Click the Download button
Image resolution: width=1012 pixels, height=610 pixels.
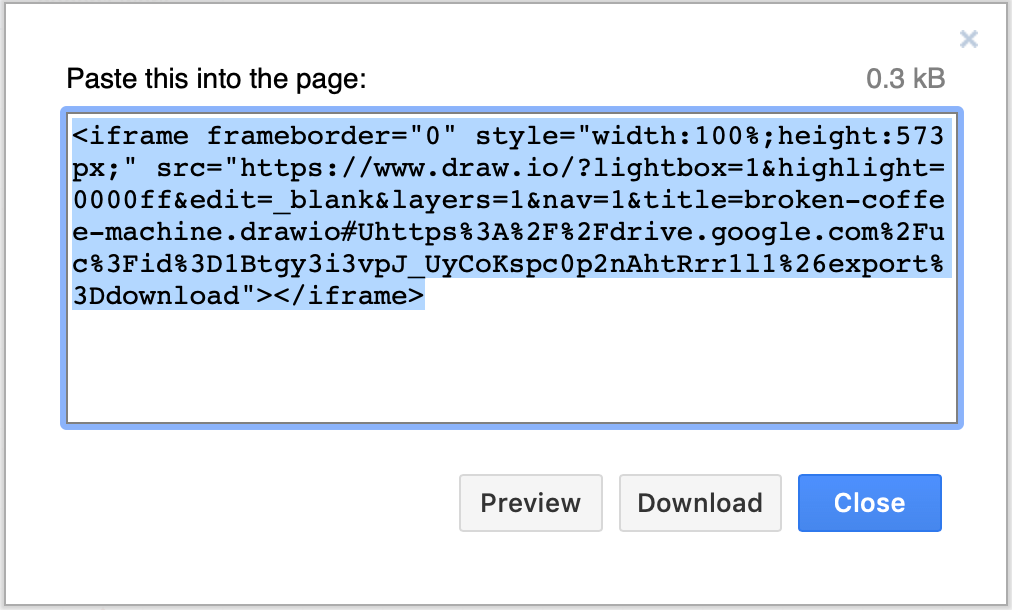tap(700, 503)
